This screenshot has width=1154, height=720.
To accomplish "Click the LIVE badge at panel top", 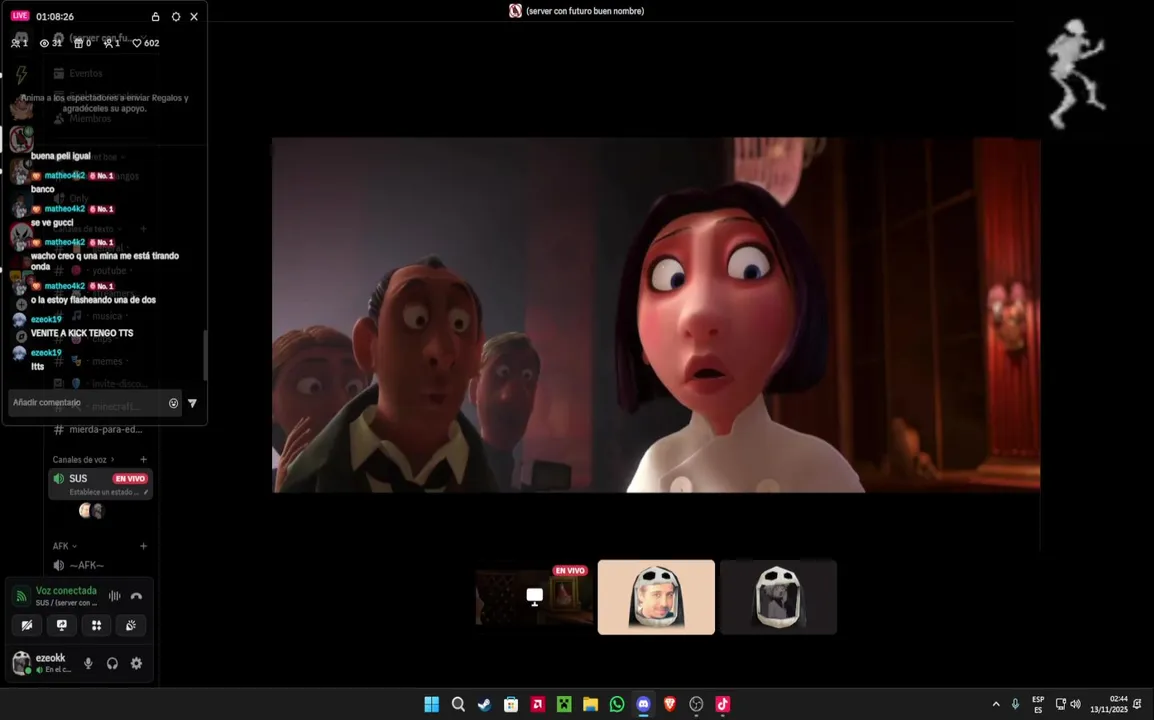I will (x=20, y=15).
